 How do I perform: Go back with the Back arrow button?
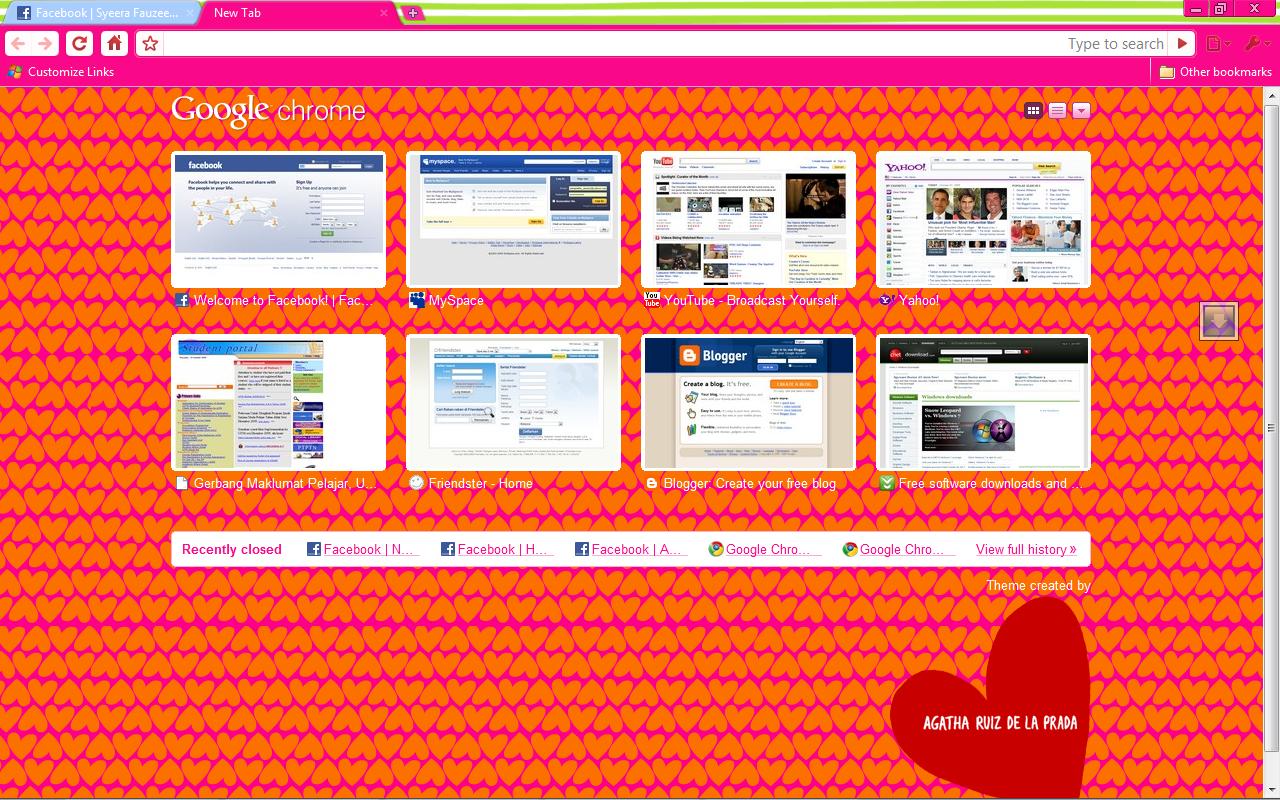pyautogui.click(x=18, y=44)
